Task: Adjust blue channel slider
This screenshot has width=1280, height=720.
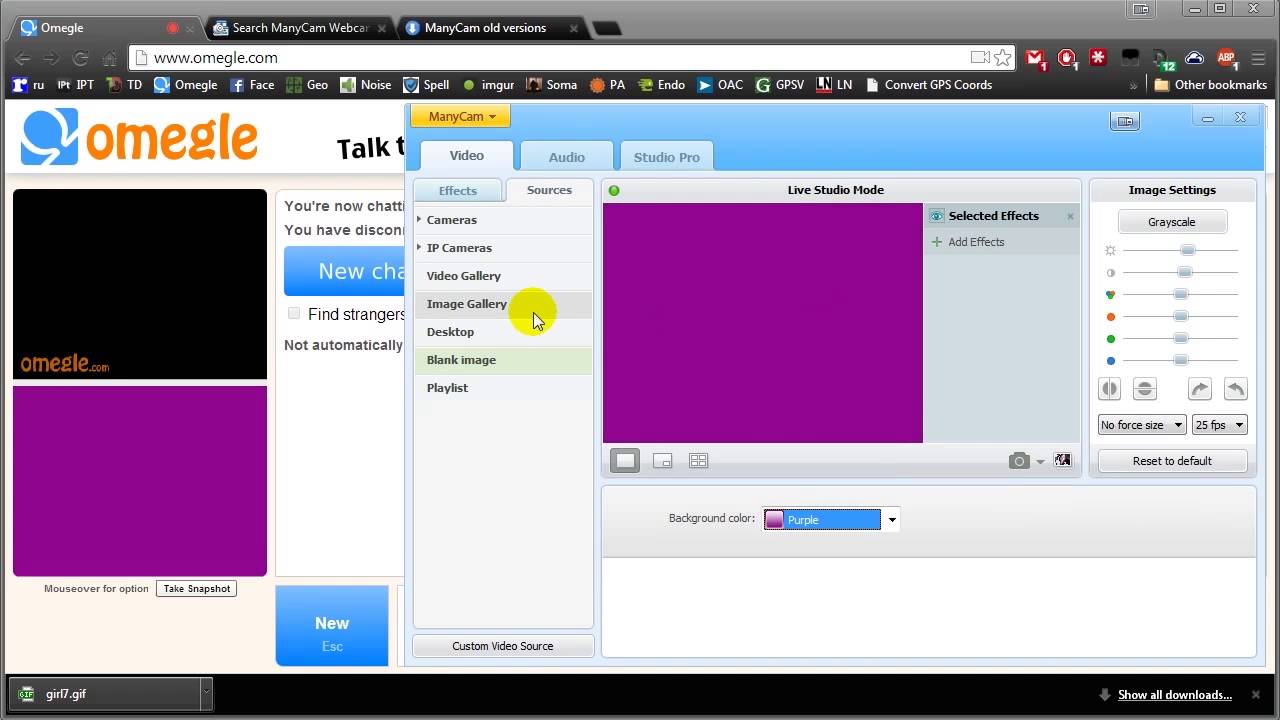Action: click(x=1180, y=360)
